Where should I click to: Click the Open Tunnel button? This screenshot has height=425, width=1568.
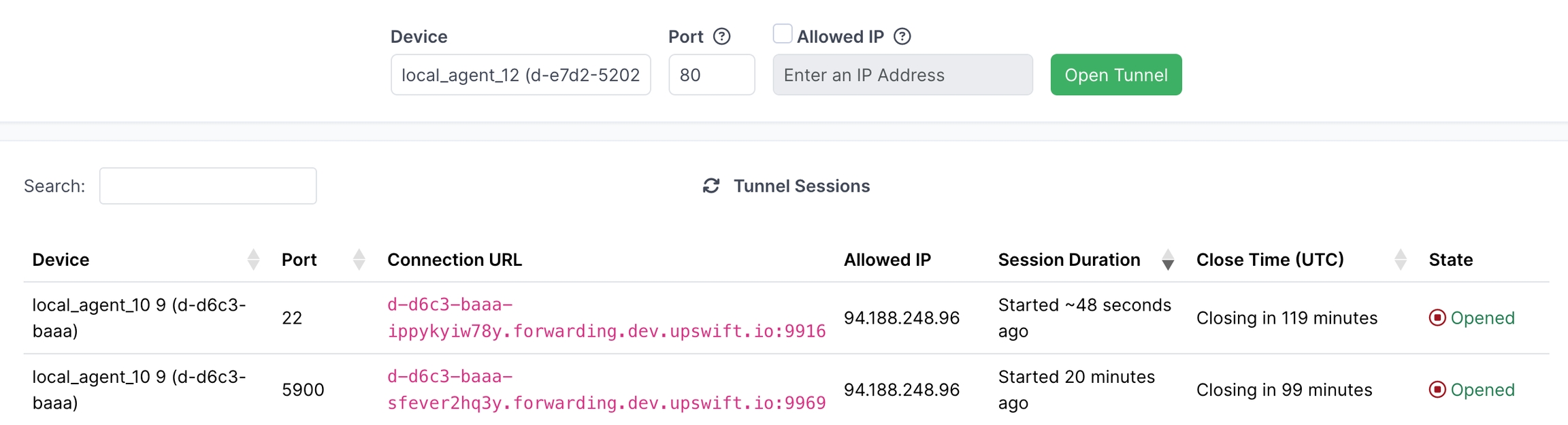click(1115, 75)
